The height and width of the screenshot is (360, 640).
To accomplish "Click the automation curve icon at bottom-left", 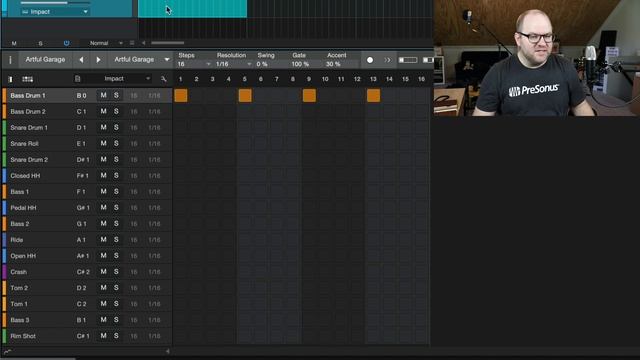I will tap(7, 351).
